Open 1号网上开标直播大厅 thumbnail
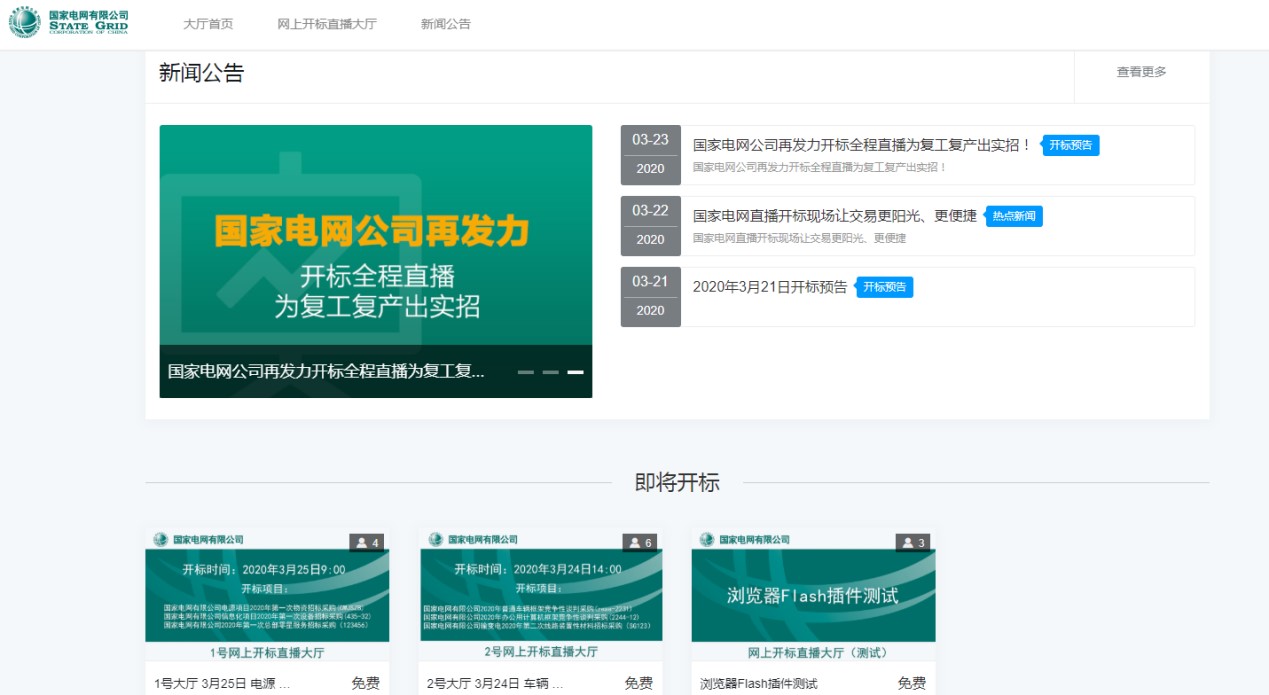 tap(267, 595)
